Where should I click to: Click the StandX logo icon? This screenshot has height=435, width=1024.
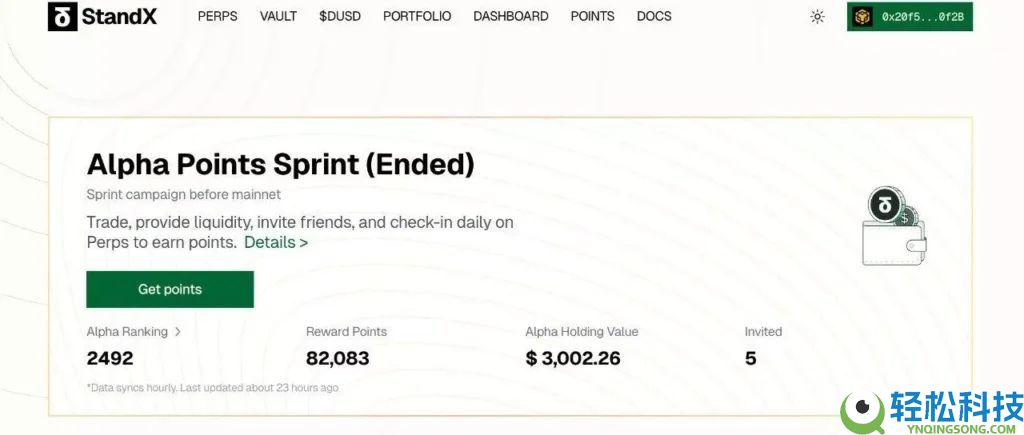(62, 16)
